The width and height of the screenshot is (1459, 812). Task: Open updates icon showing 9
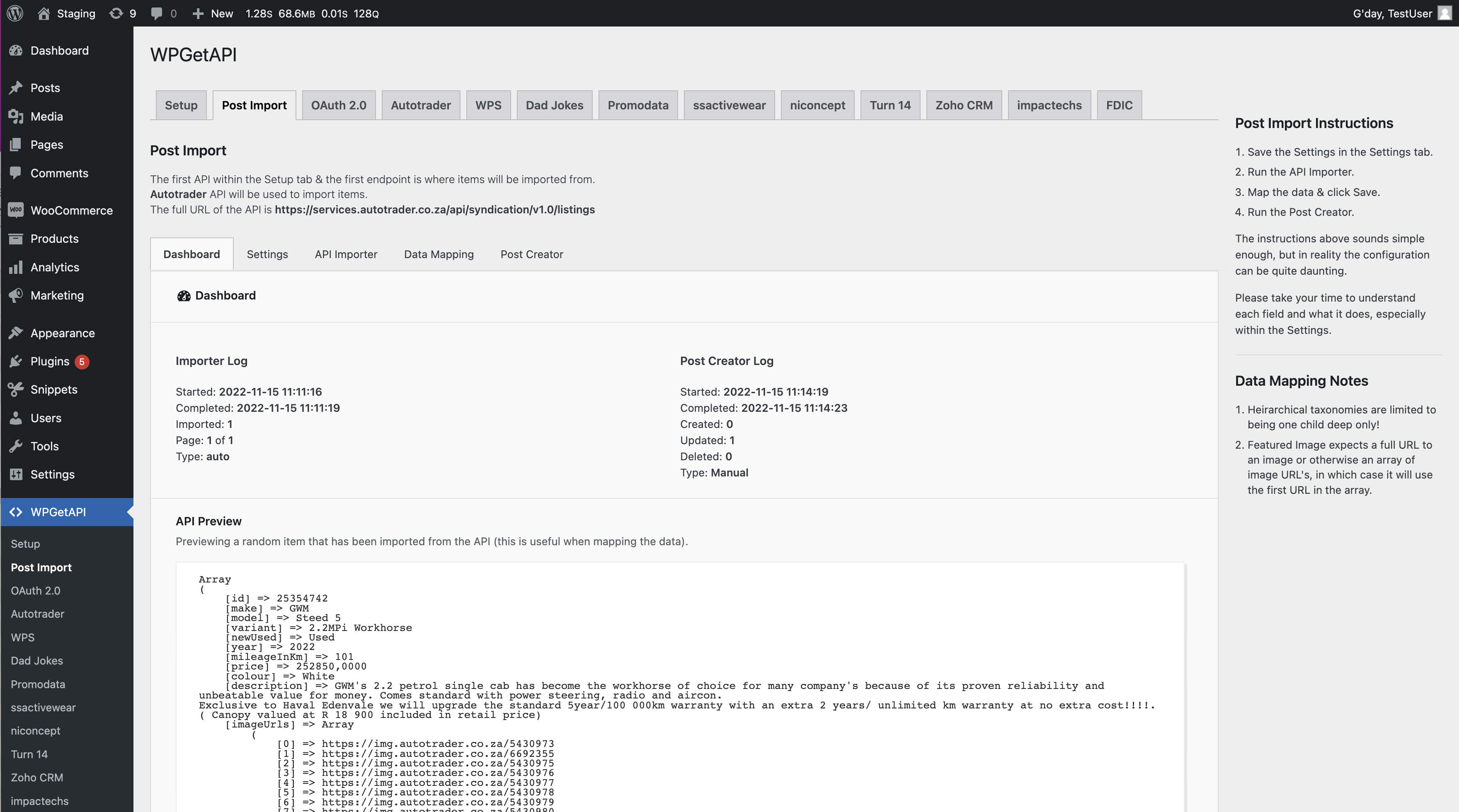(116, 13)
